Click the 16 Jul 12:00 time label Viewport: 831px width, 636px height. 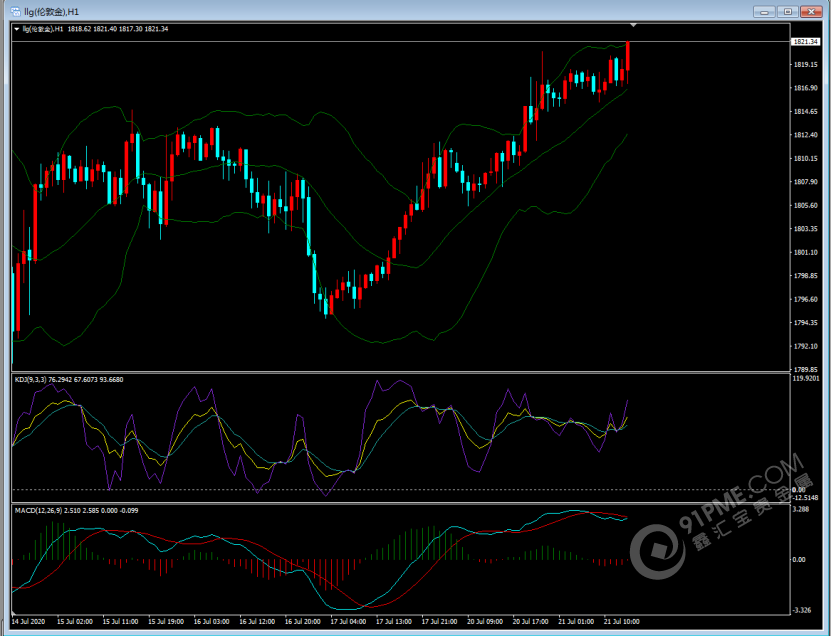(257, 621)
